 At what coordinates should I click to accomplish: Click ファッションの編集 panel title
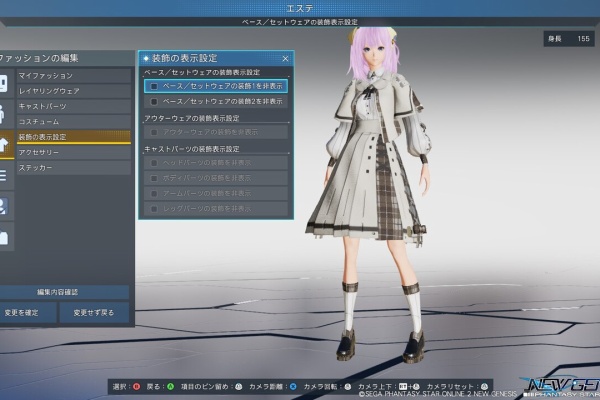pos(39,58)
